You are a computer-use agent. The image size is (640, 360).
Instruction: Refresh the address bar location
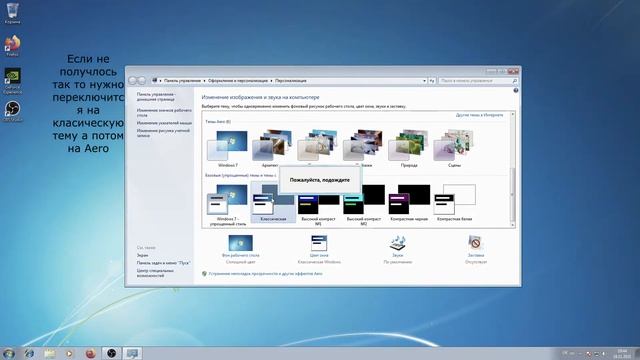coord(432,81)
